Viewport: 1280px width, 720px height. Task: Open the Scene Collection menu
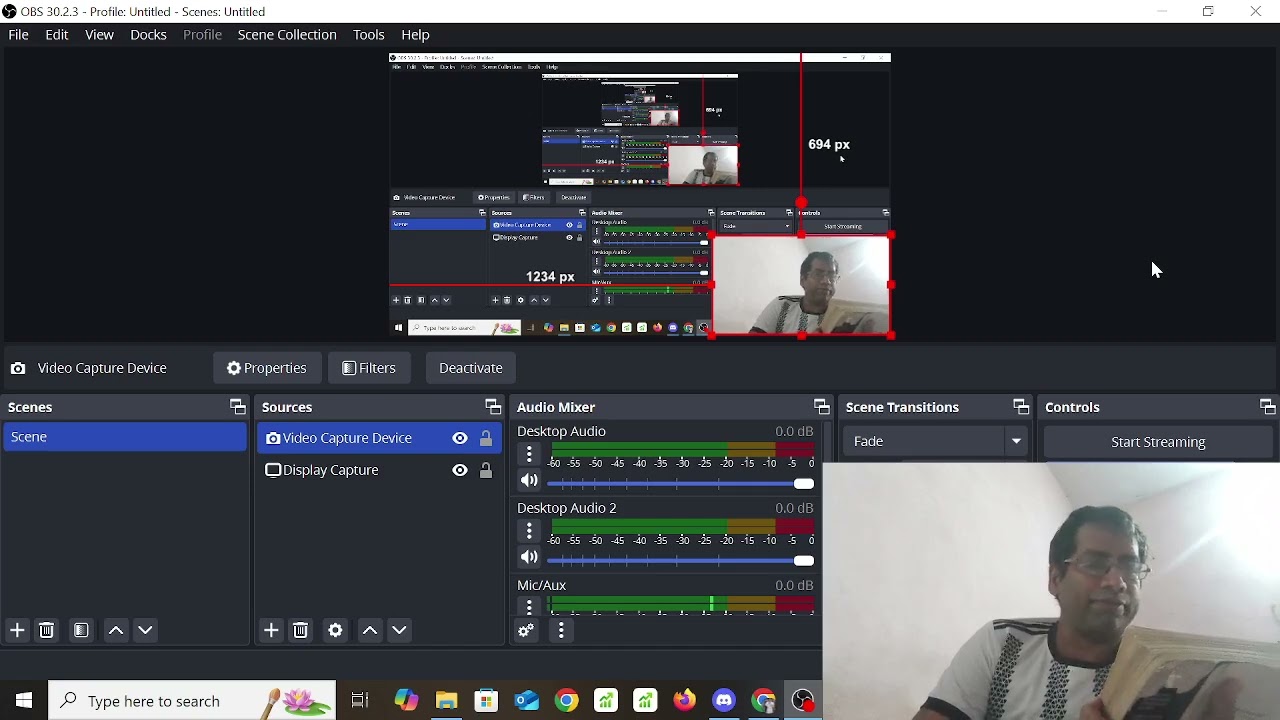[x=287, y=35]
